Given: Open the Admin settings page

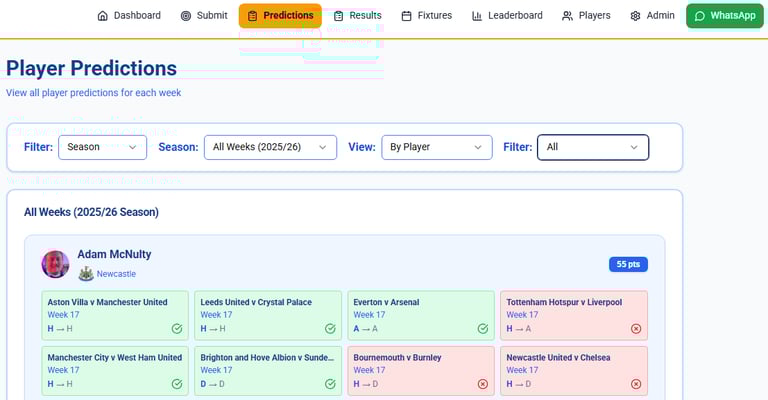Looking at the screenshot, I should 652,16.
